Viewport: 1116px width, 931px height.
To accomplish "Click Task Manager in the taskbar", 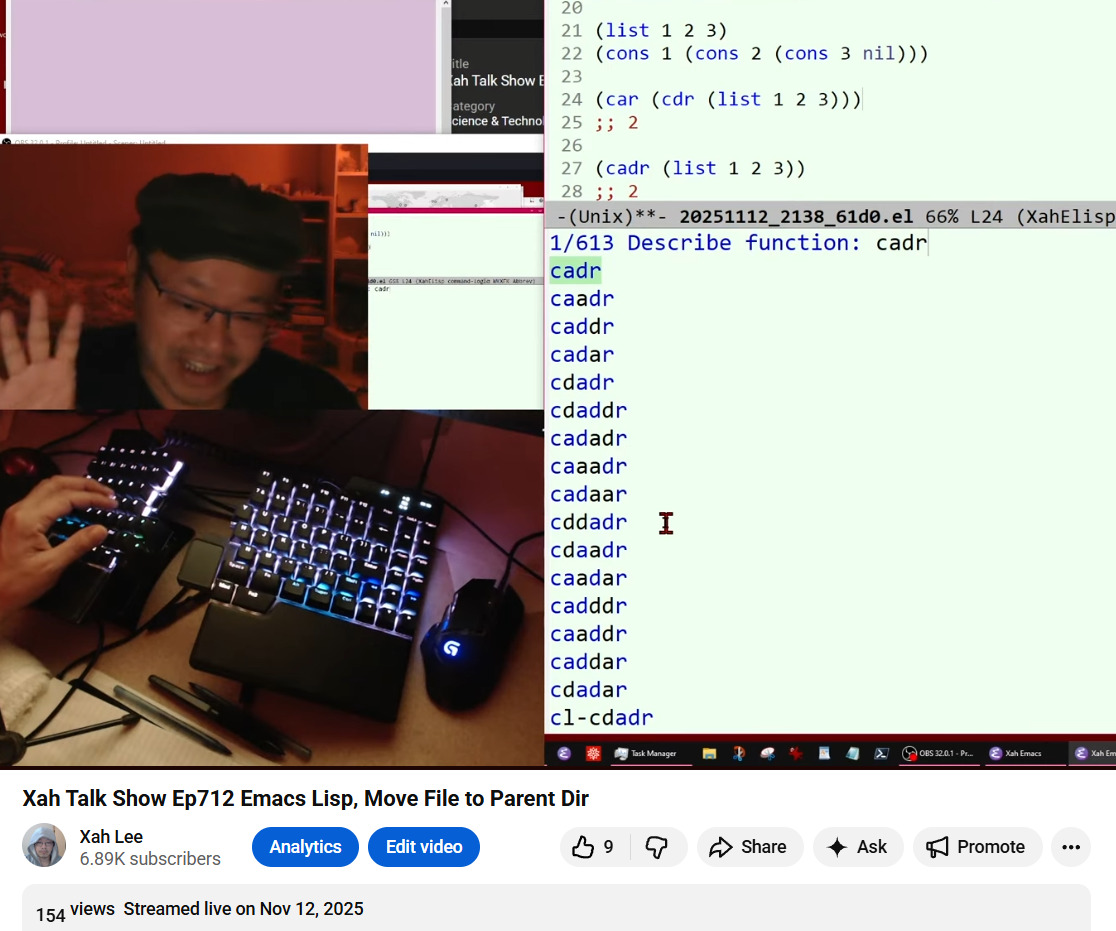I will click(x=646, y=753).
